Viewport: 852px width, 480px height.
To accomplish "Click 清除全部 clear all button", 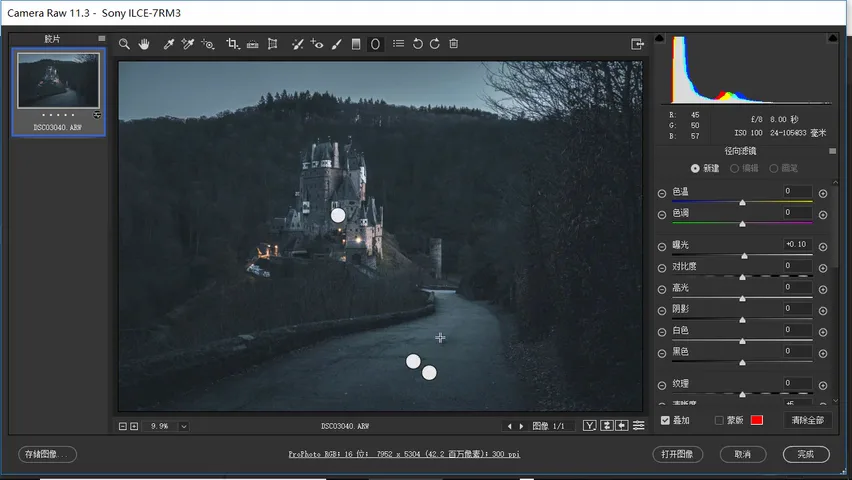I will tap(807, 420).
